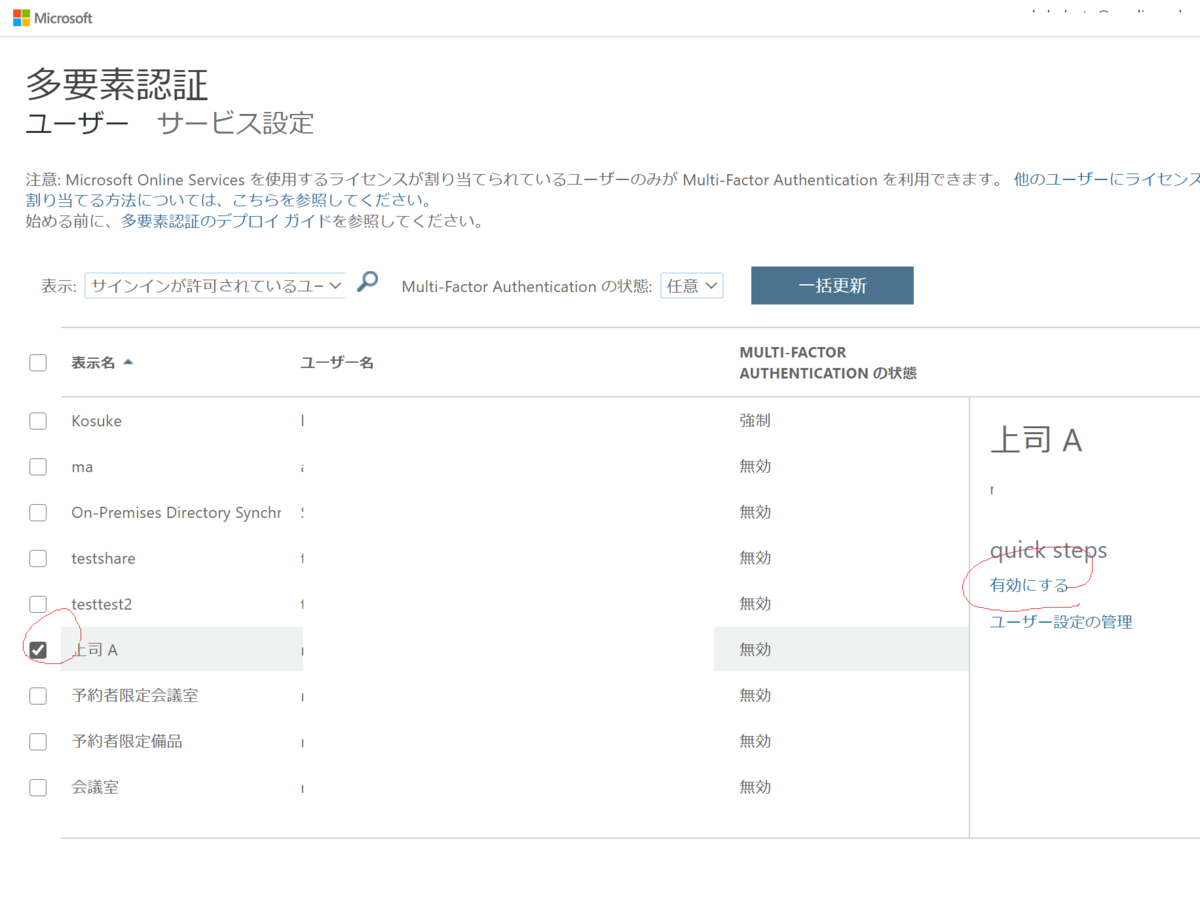
Task: Open the 表示 user filter dropdown
Action: tap(214, 285)
